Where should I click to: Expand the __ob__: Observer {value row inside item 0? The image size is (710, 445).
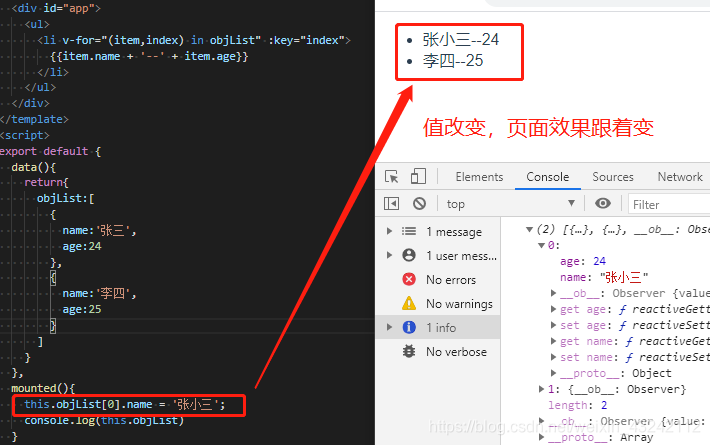[553, 293]
